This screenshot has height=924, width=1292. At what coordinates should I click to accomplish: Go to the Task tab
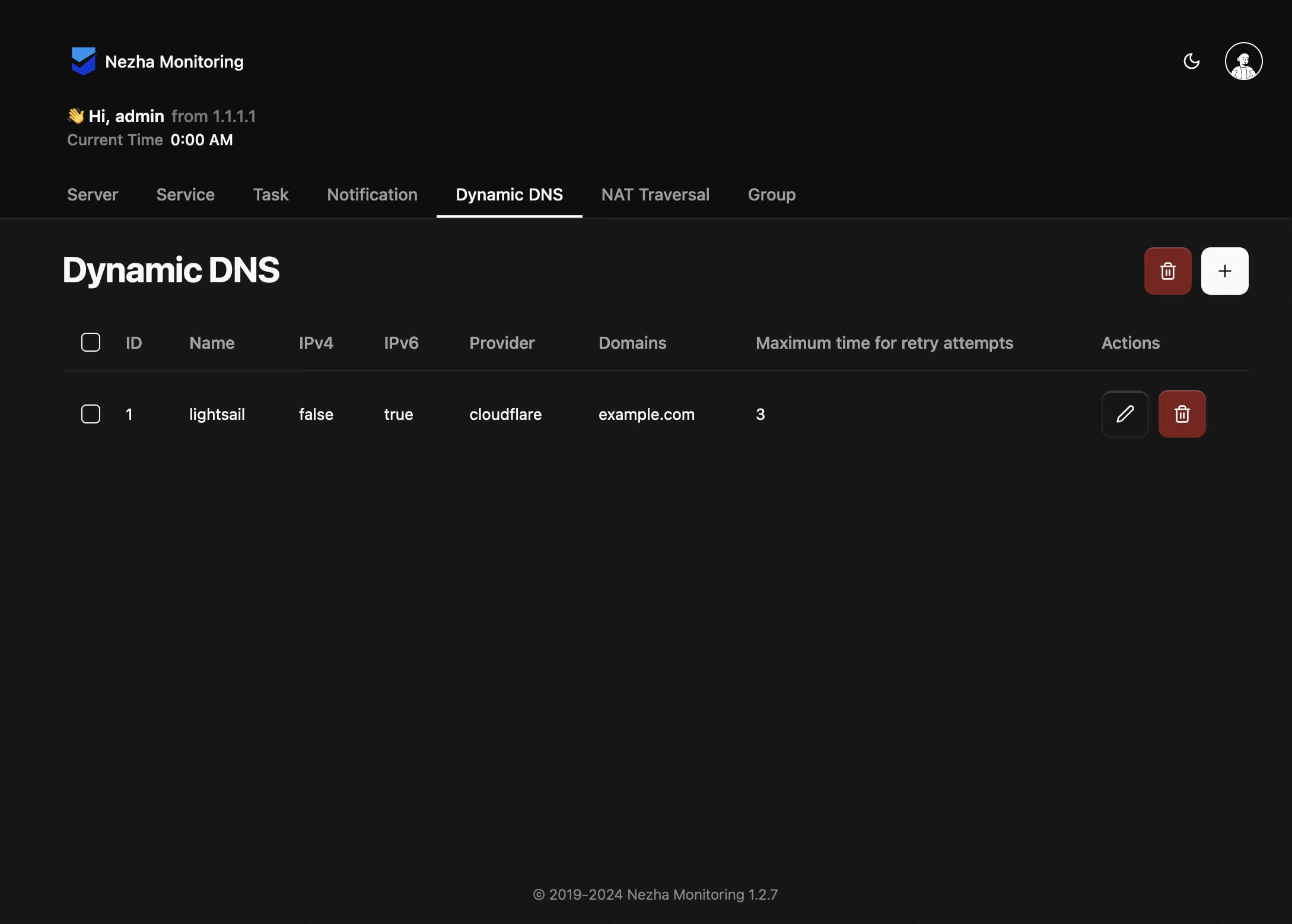271,195
